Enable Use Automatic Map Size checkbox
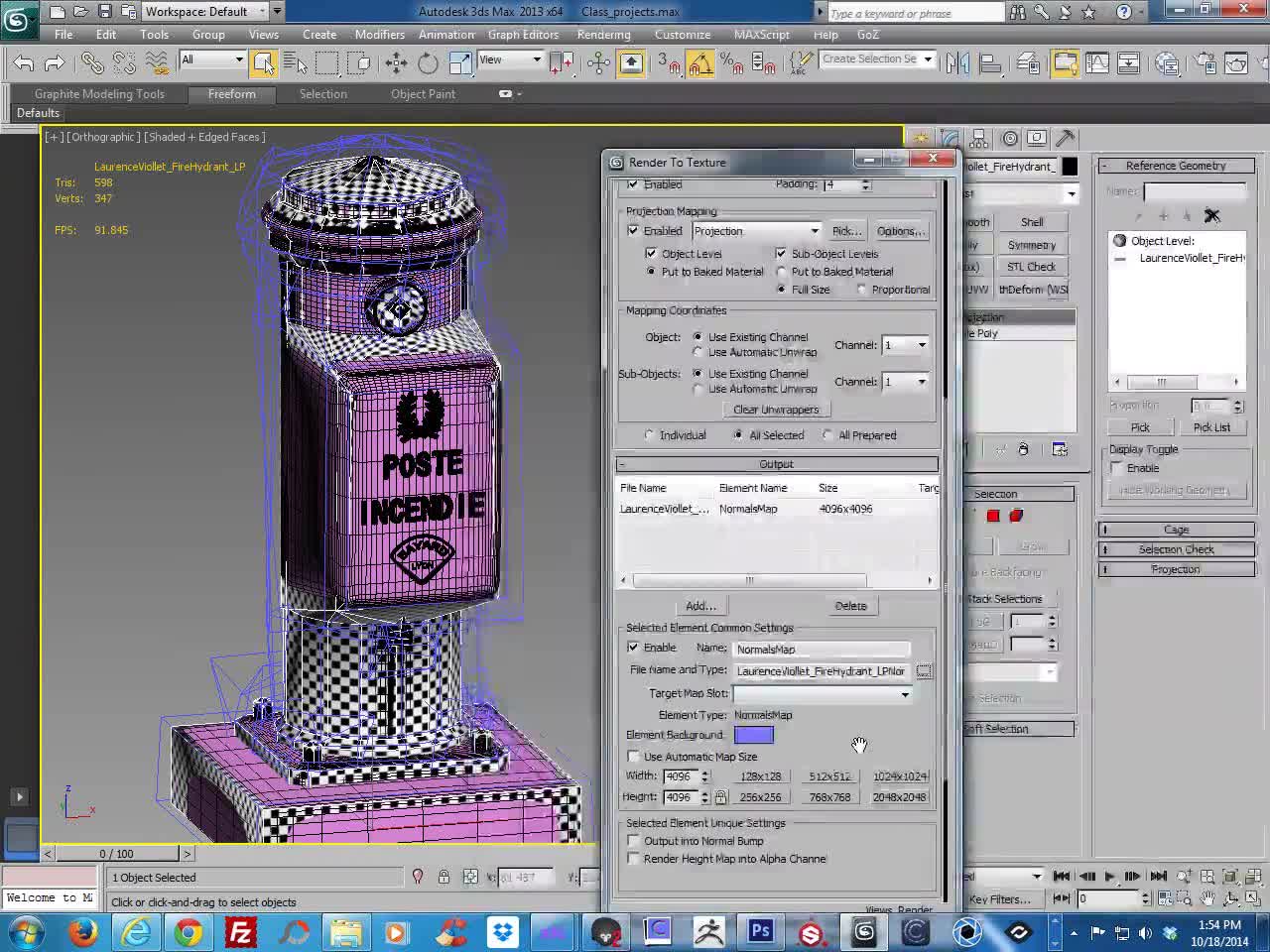This screenshot has height=952, width=1270. click(634, 757)
